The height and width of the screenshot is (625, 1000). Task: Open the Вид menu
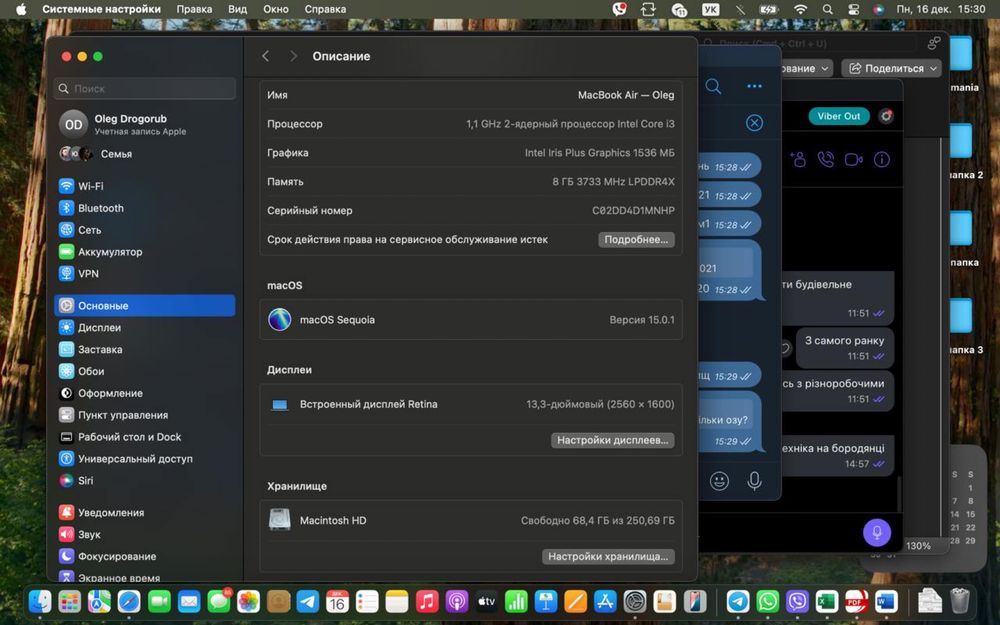click(237, 9)
